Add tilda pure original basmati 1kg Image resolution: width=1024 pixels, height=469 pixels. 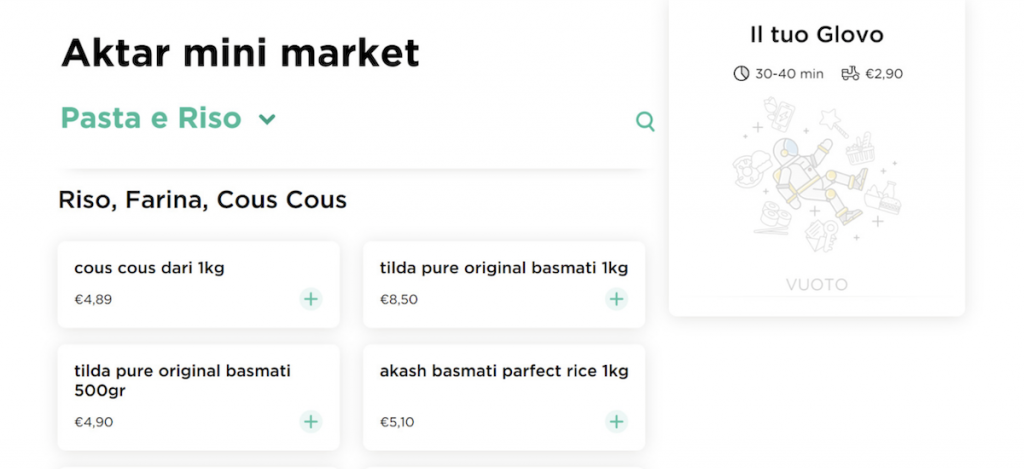point(617,299)
